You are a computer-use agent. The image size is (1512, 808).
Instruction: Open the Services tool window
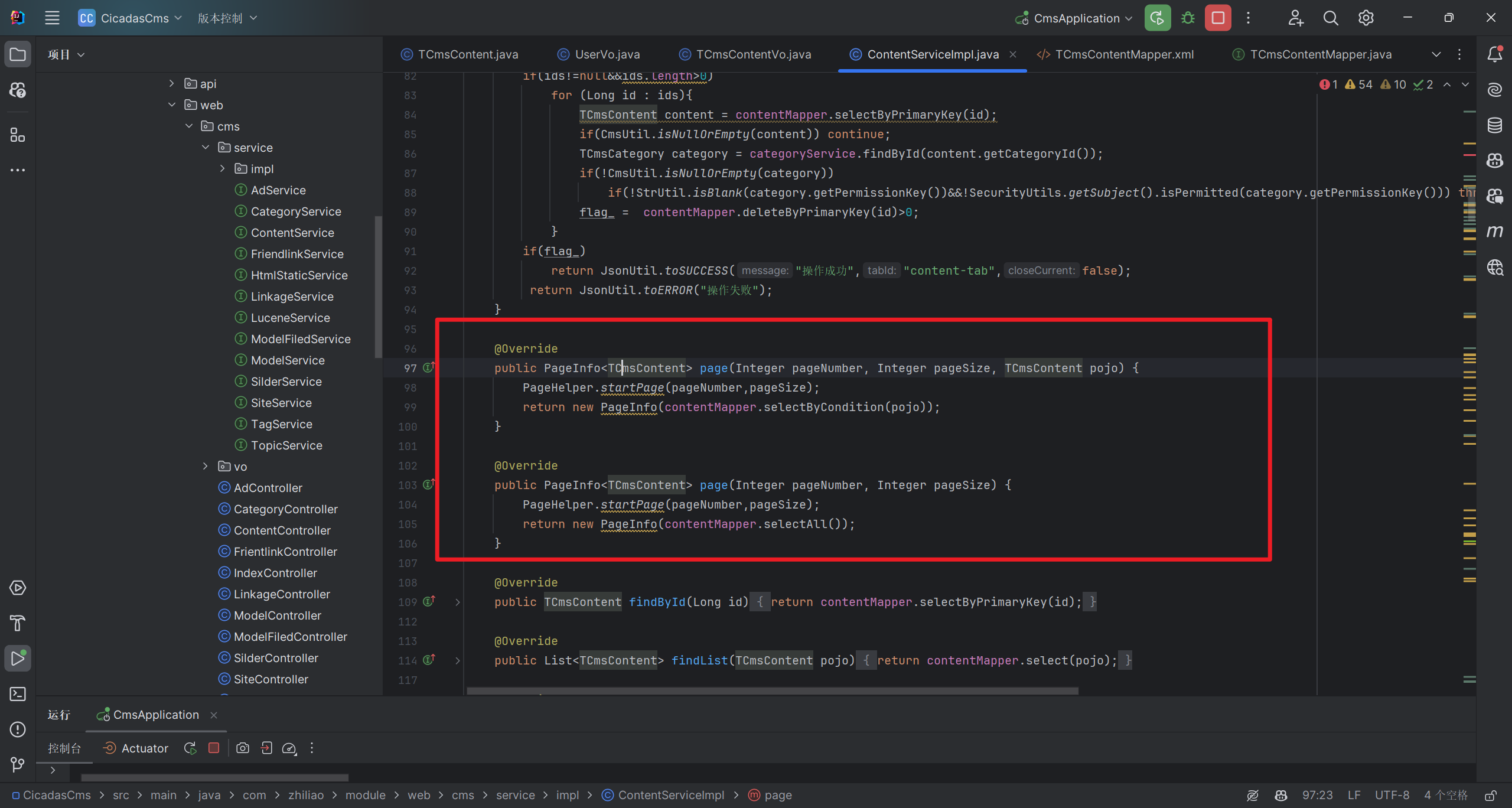tap(18, 588)
